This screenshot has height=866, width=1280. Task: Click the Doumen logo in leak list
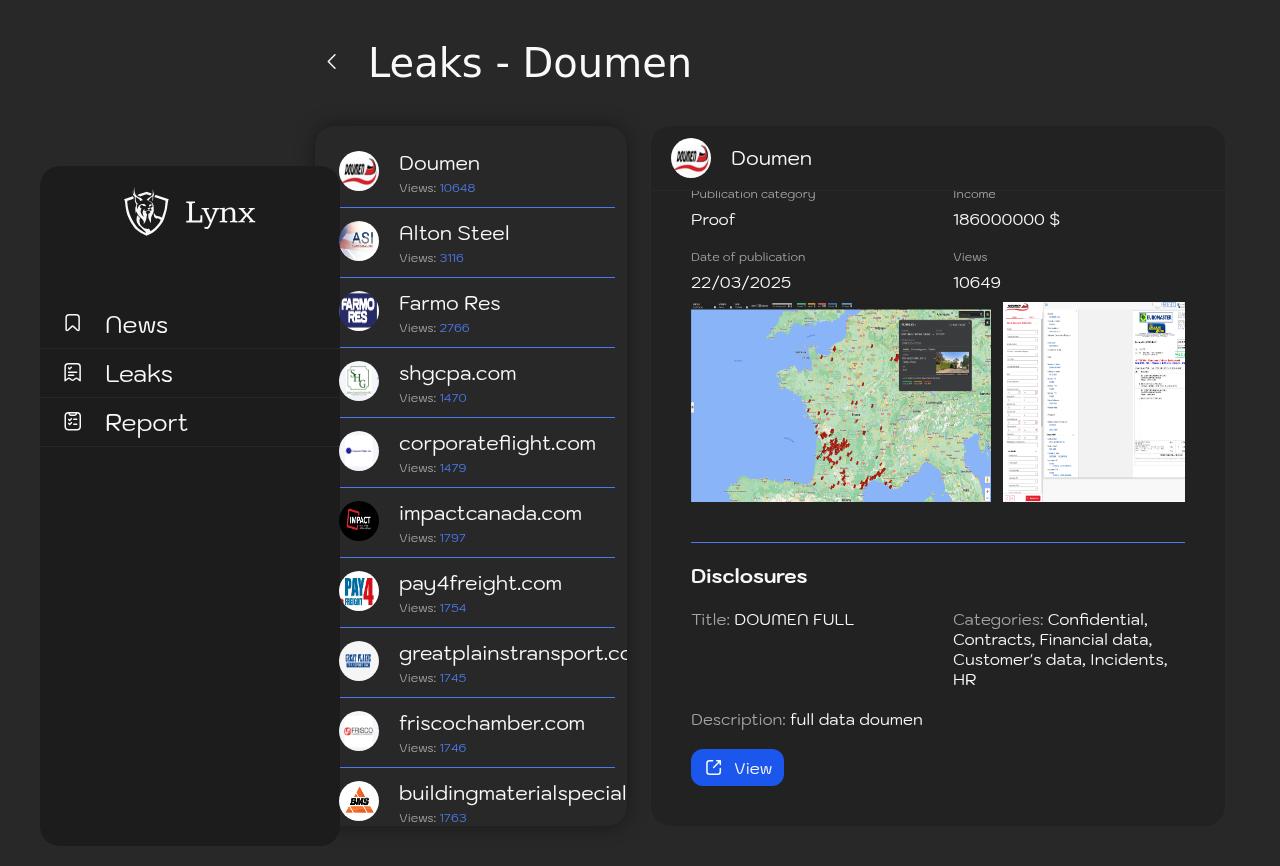click(x=359, y=171)
